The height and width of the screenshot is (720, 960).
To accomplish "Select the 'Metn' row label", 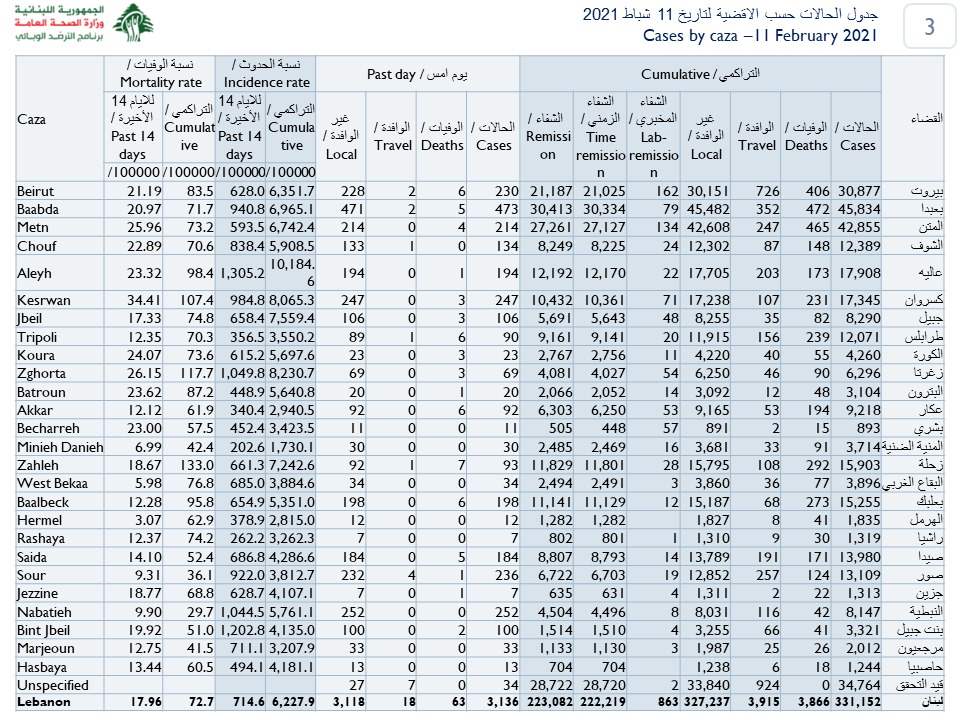I will [32, 227].
